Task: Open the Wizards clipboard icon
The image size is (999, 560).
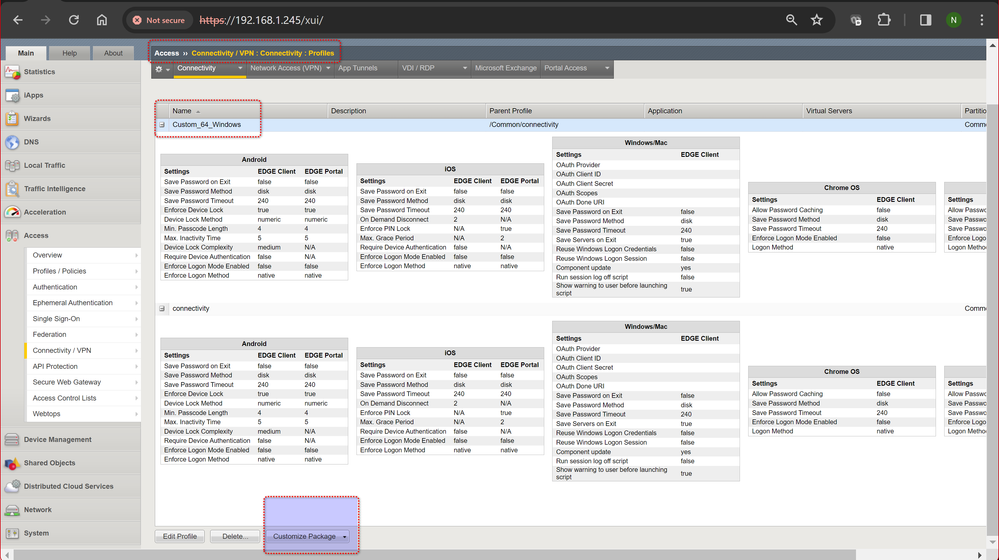Action: coord(13,119)
